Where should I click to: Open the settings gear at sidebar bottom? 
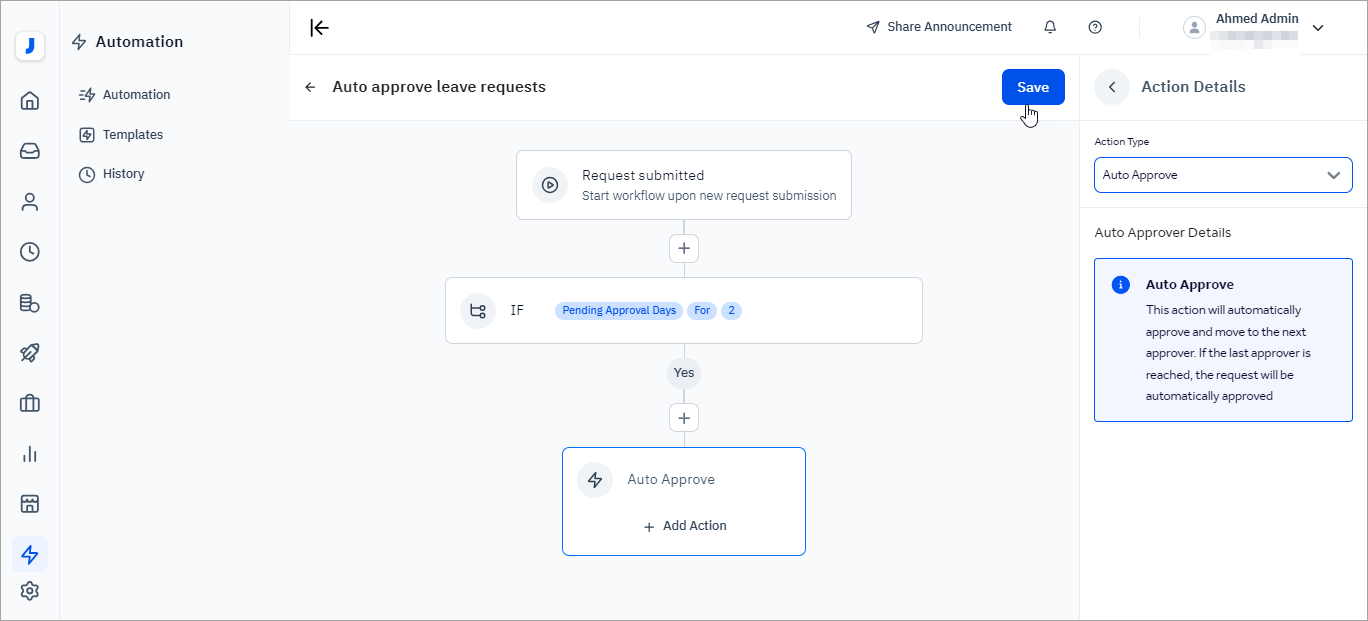(x=30, y=590)
